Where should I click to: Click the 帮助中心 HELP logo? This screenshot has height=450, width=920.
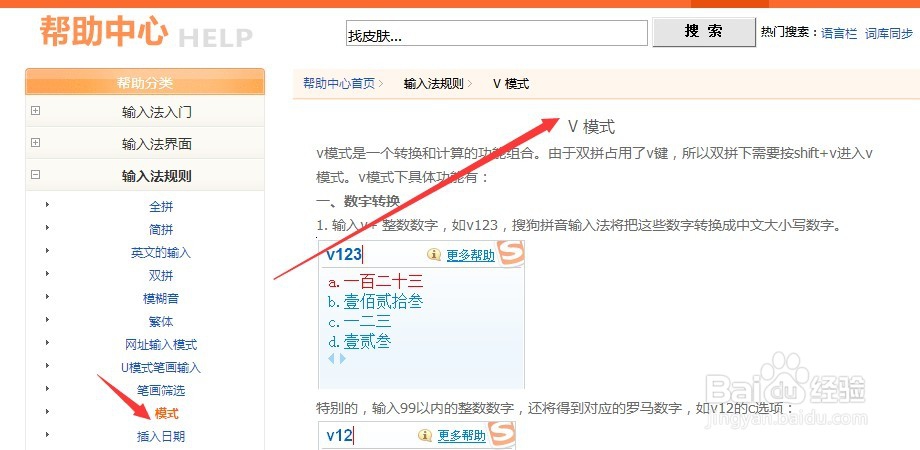click(x=146, y=32)
